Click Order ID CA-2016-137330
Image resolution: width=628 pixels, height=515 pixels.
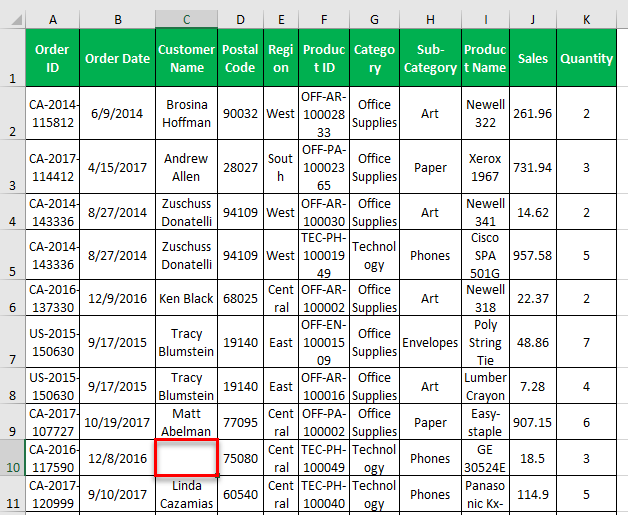(52, 298)
